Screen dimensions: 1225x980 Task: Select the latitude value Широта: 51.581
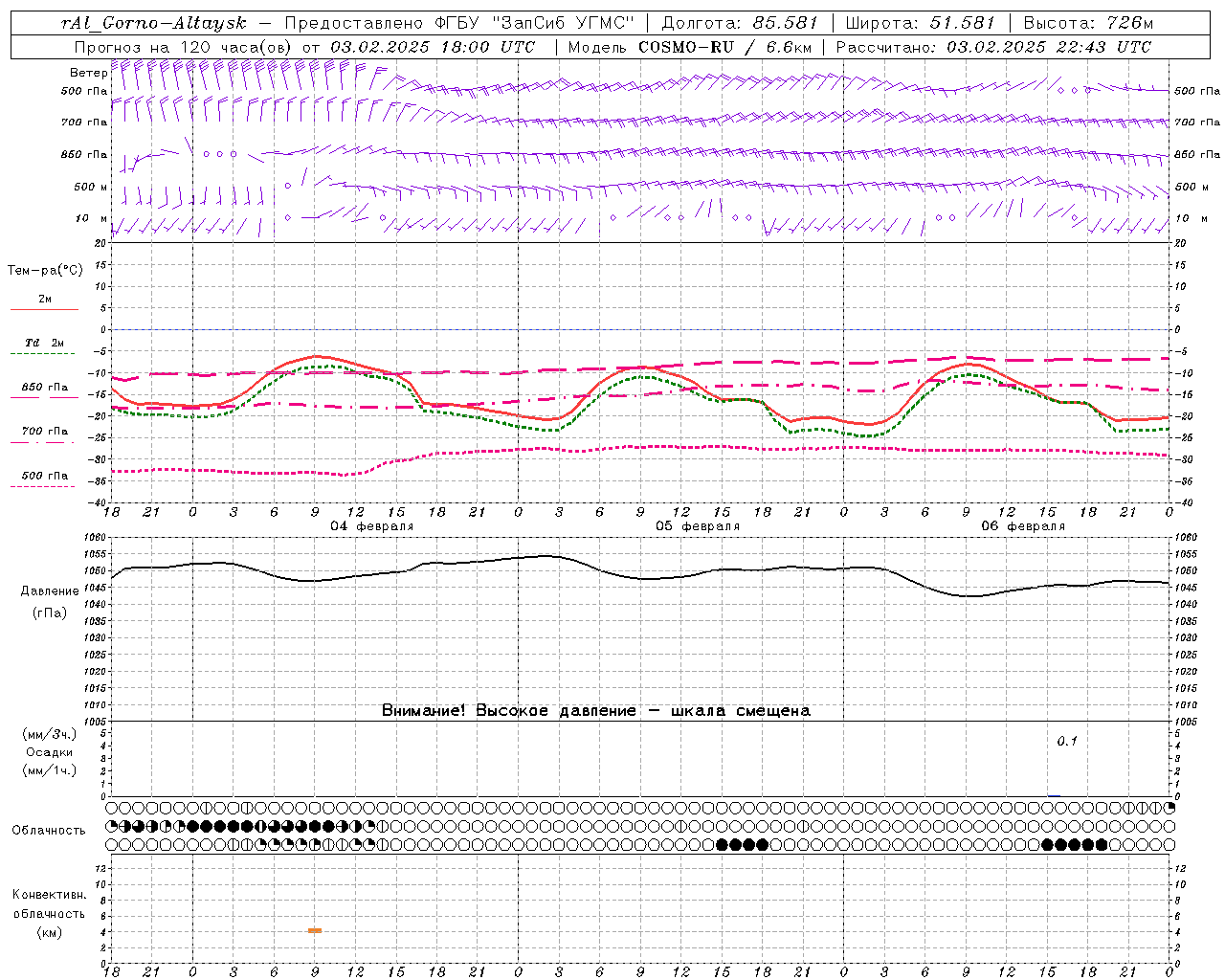921,23
